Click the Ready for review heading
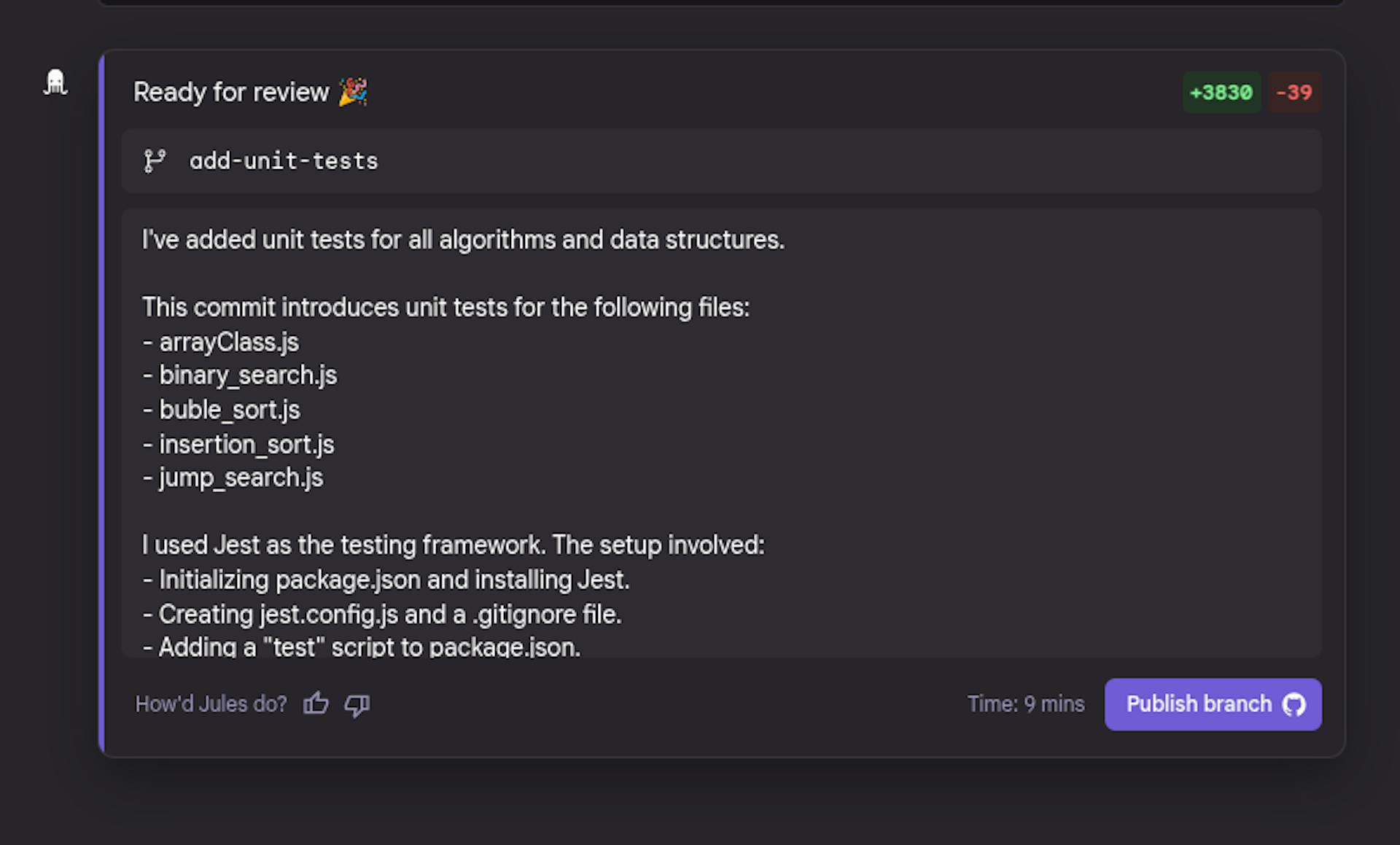The width and height of the screenshot is (1400, 845). point(231,93)
